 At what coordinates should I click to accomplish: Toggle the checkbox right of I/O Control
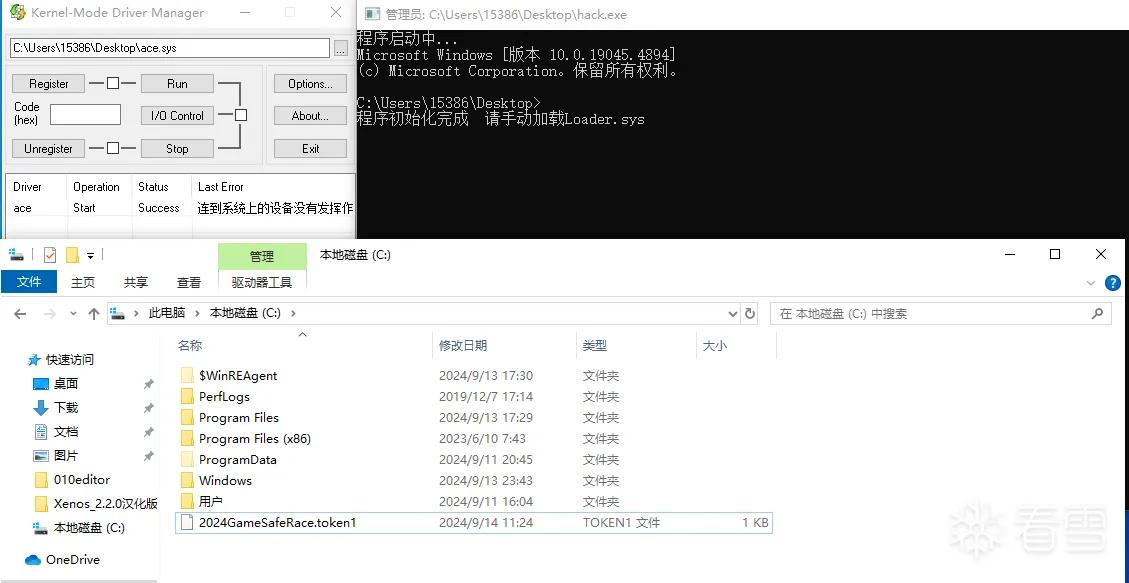click(241, 115)
